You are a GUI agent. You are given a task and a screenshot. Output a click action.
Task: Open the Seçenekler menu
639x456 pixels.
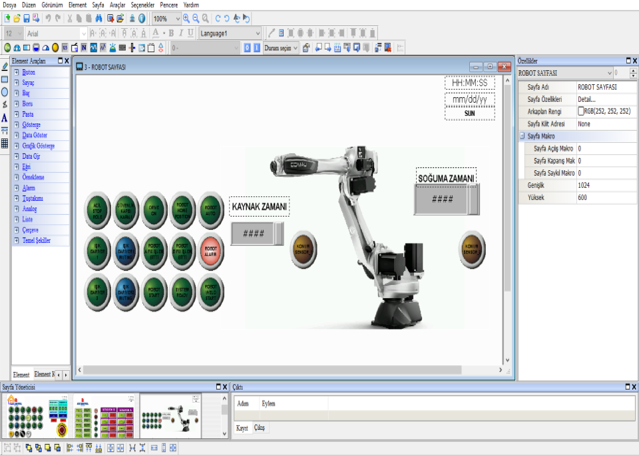(143, 5)
